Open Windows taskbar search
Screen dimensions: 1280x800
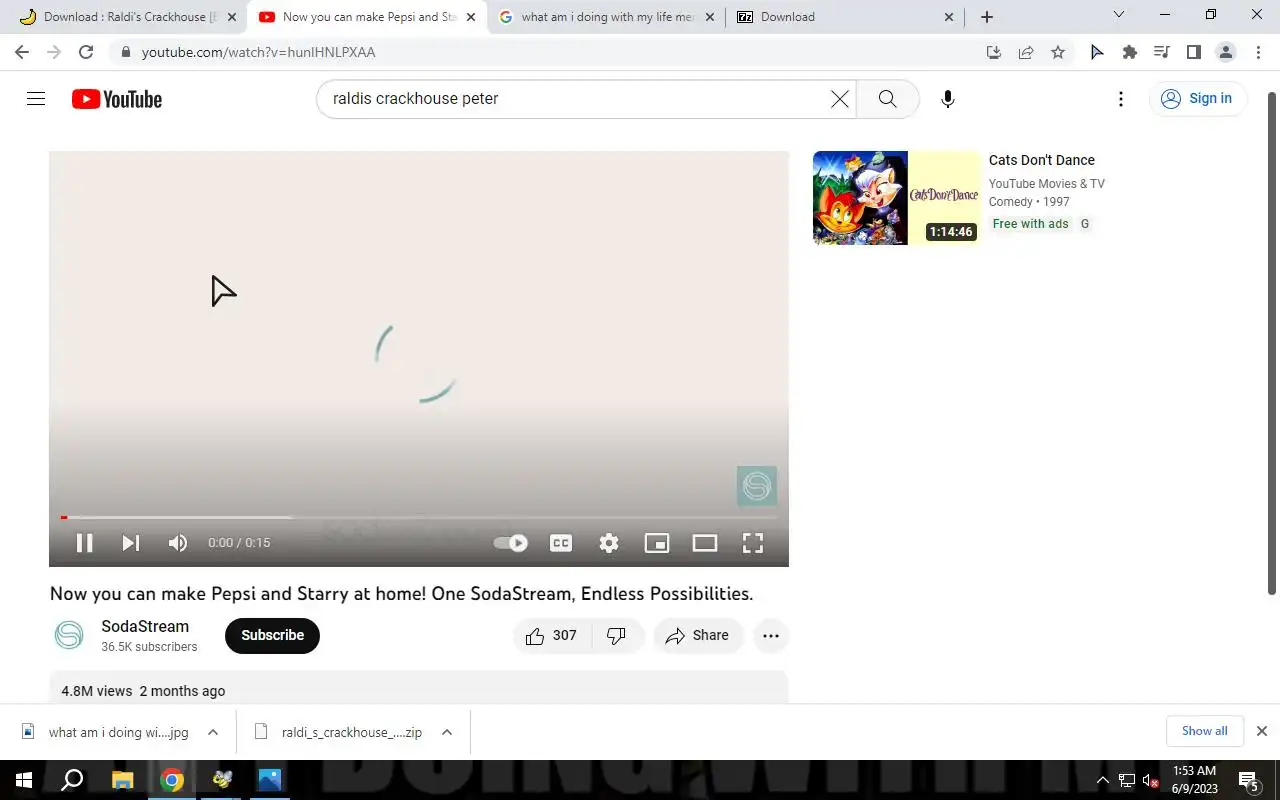72,780
